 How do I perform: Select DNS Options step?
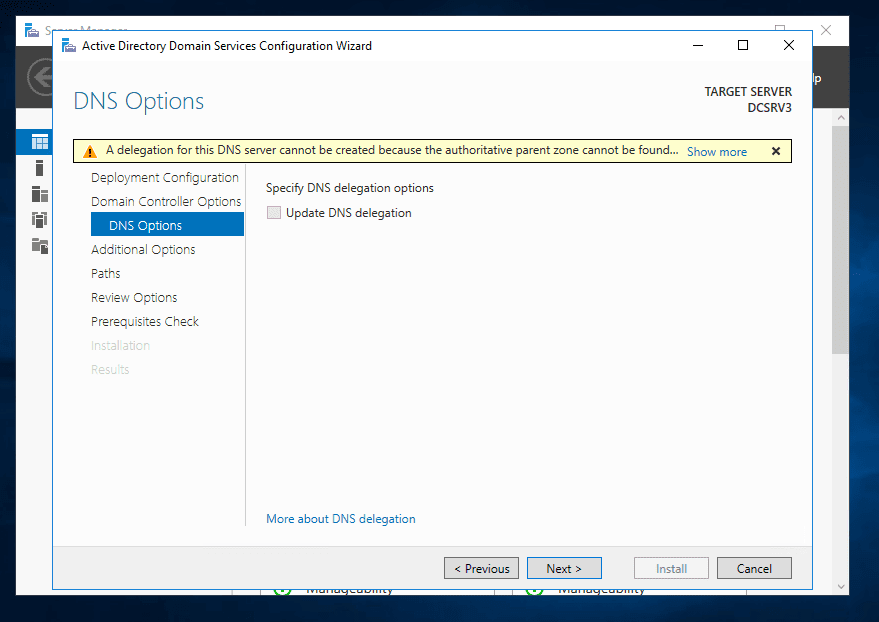tap(167, 225)
